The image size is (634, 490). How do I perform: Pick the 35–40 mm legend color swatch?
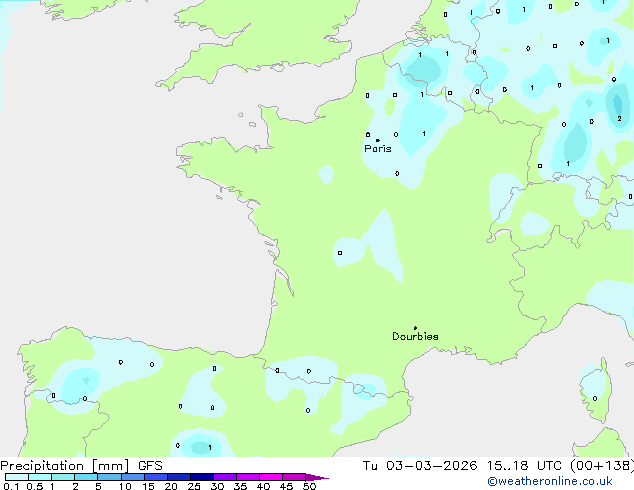pos(247,477)
